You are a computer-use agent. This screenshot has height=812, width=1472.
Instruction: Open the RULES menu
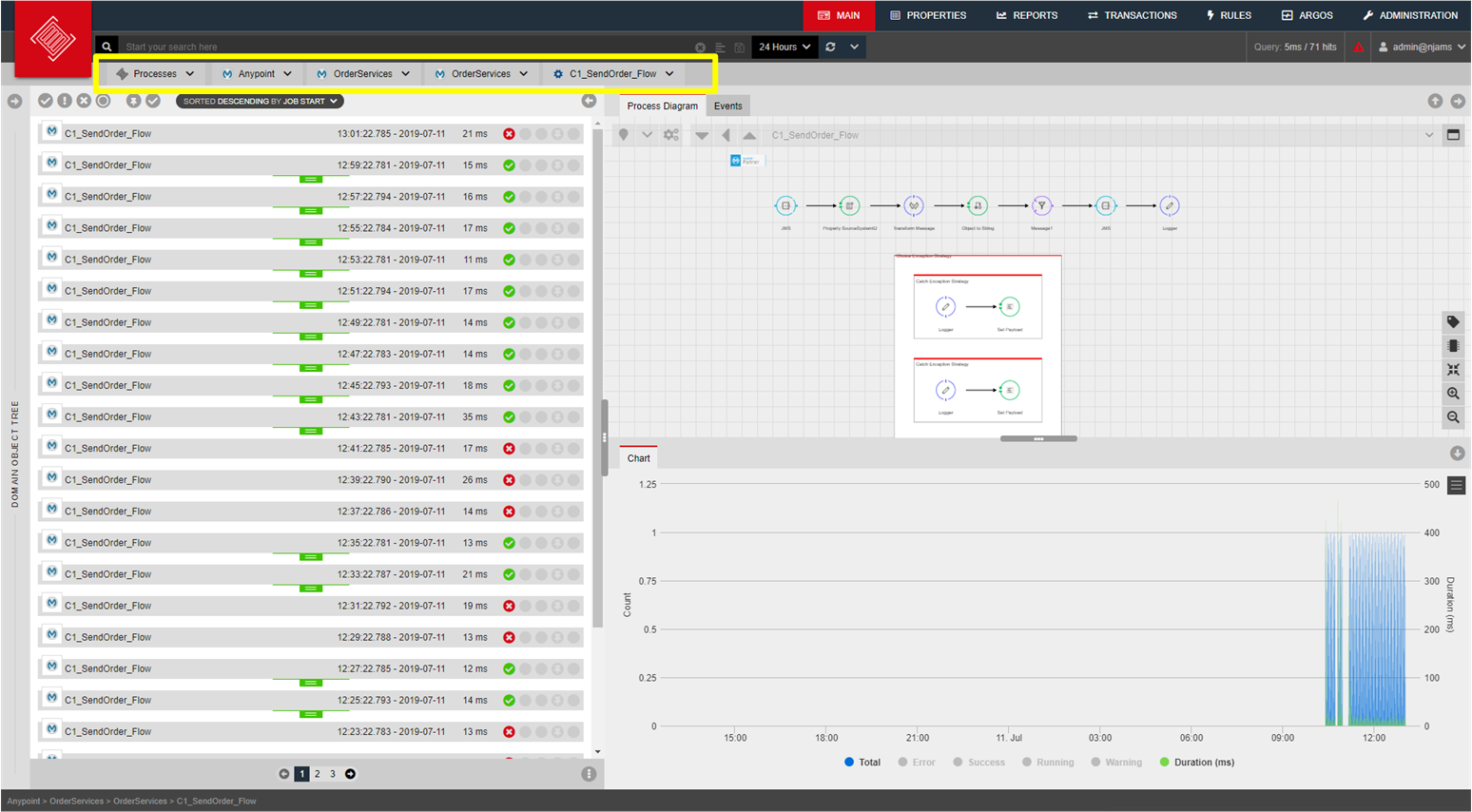click(x=1229, y=15)
